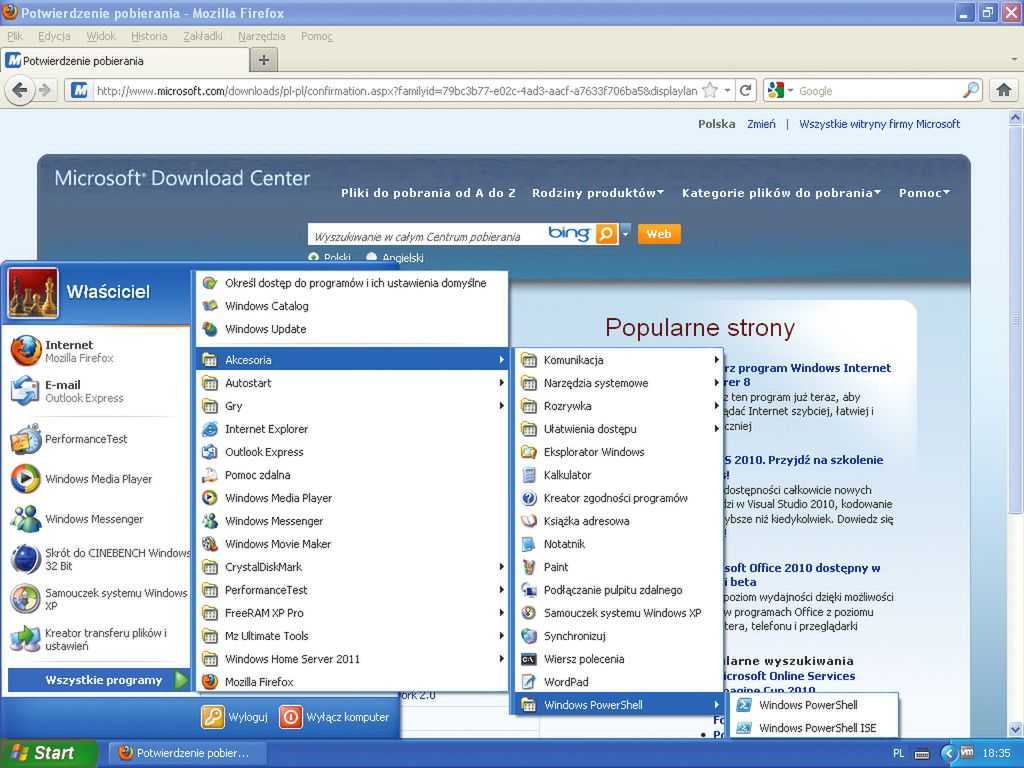Viewport: 1024px width, 768px height.
Task: Expand the CrystalDiskMark folder submenu
Action: tap(352, 567)
